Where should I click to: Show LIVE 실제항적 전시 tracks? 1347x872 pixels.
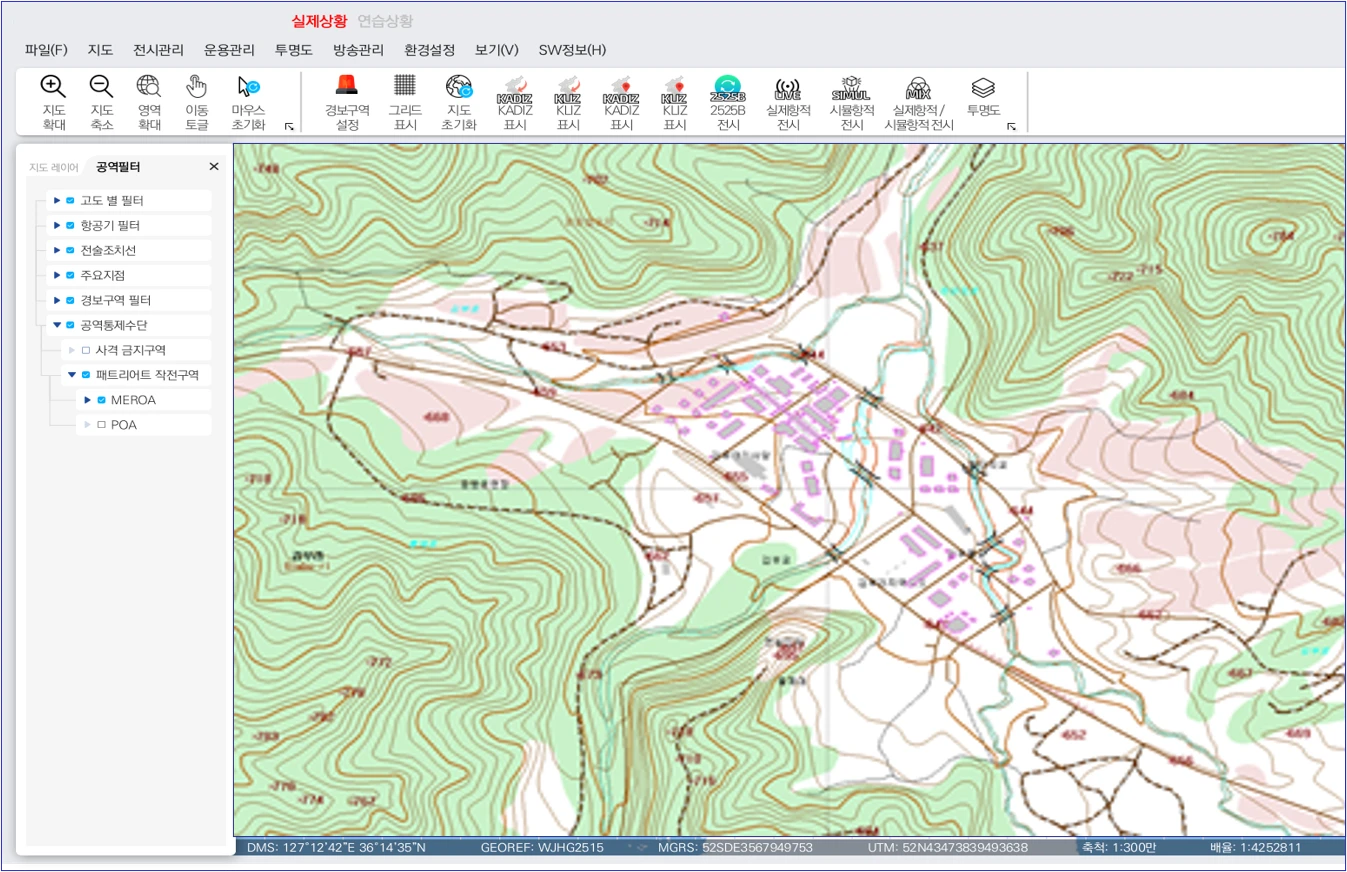[788, 102]
